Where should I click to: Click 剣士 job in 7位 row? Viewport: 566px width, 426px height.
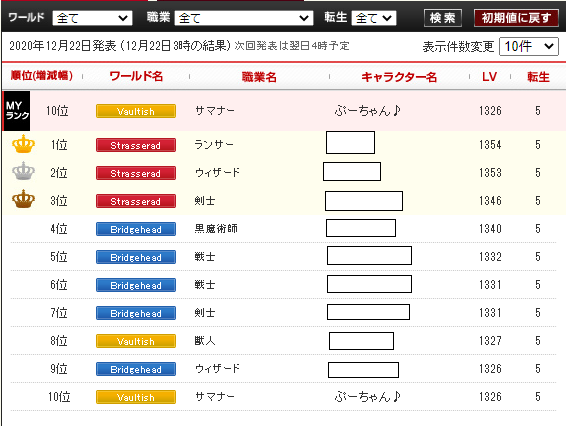pos(205,313)
